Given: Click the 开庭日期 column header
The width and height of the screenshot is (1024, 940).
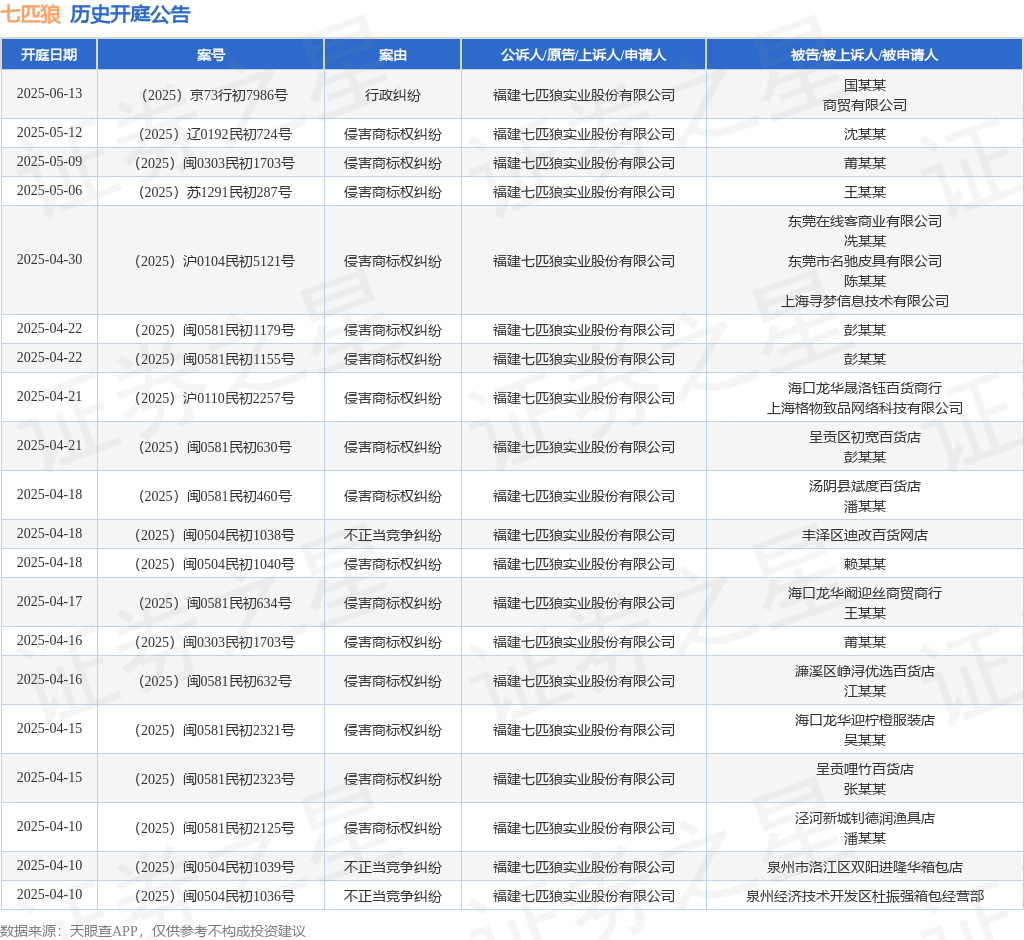Looking at the screenshot, I should pyautogui.click(x=49, y=55).
